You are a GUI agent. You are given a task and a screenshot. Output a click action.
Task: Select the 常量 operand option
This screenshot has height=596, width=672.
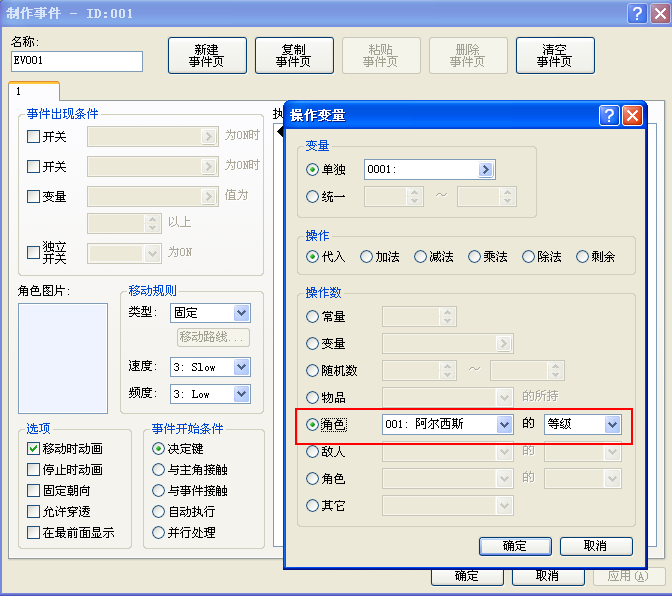tap(312, 317)
